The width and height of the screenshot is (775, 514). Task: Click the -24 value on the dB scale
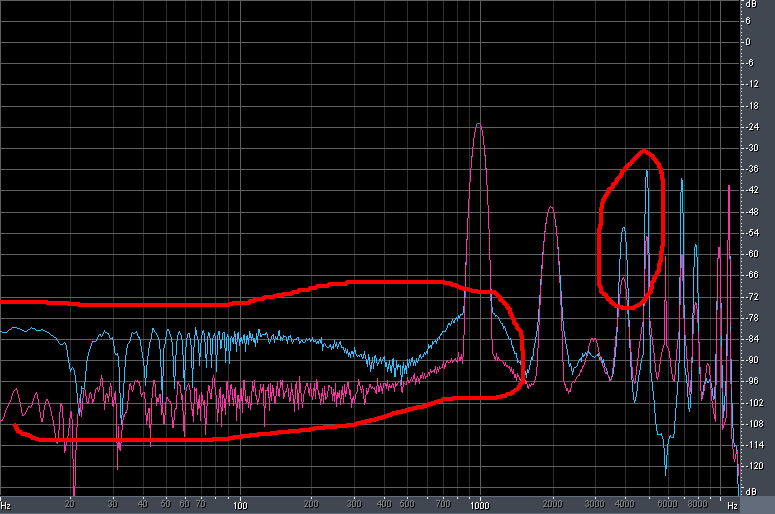click(x=751, y=127)
